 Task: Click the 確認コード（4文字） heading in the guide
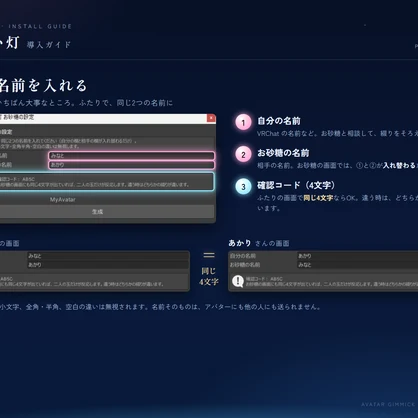coord(296,185)
